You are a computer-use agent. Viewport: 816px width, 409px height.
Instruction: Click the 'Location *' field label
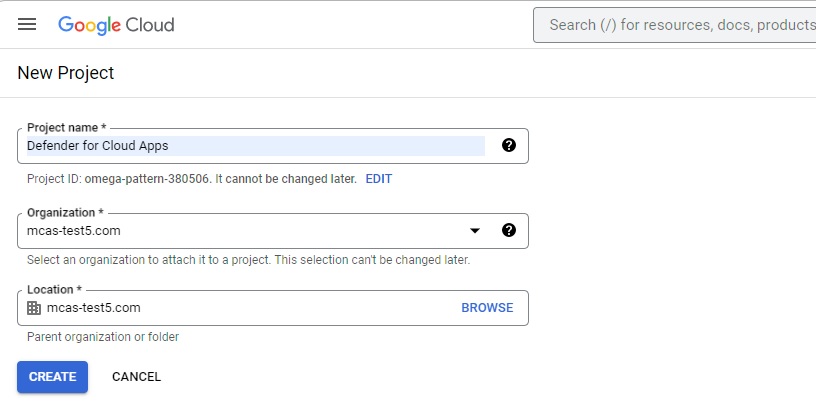coord(54,290)
